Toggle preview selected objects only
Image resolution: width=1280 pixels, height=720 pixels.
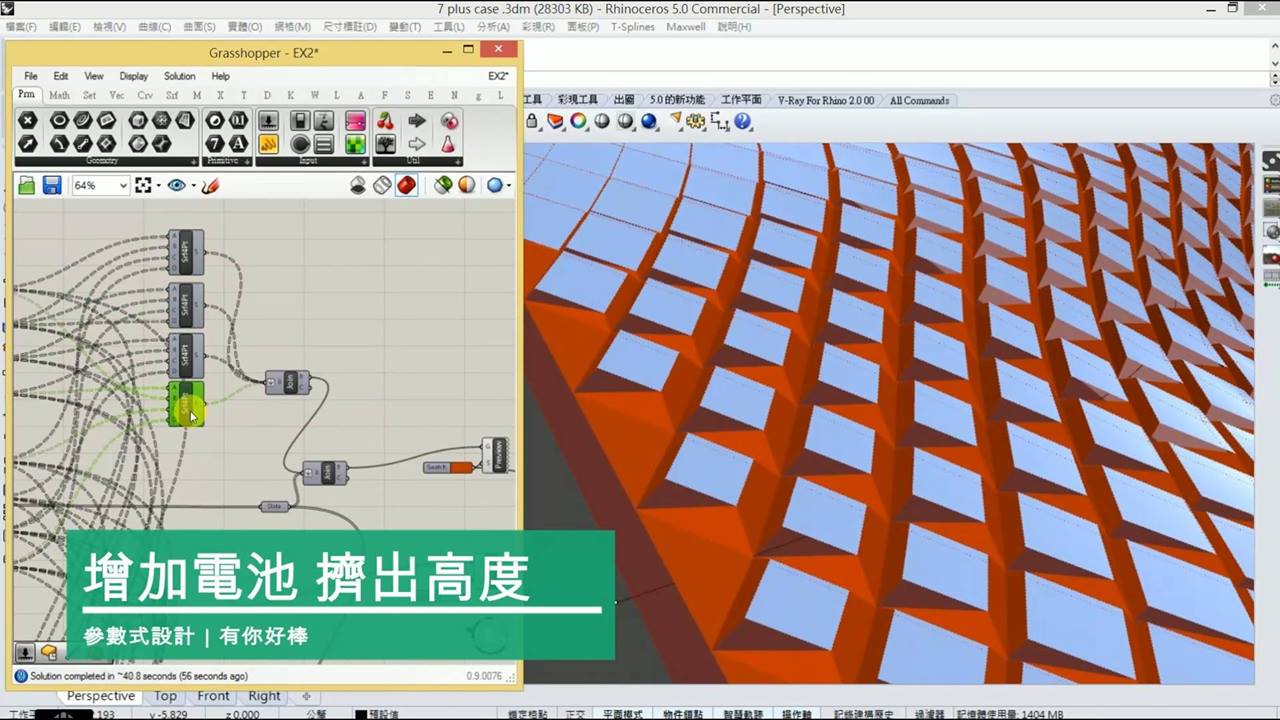click(443, 185)
